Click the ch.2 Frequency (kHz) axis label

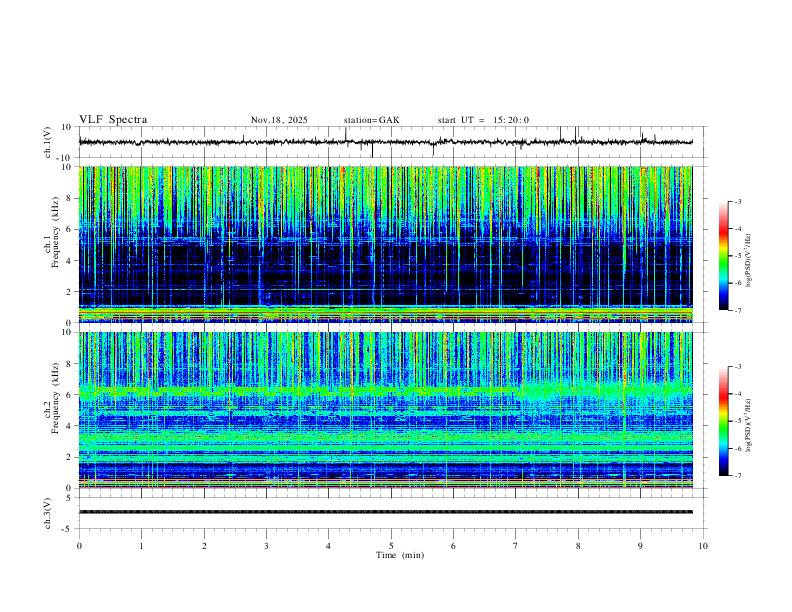[52, 398]
